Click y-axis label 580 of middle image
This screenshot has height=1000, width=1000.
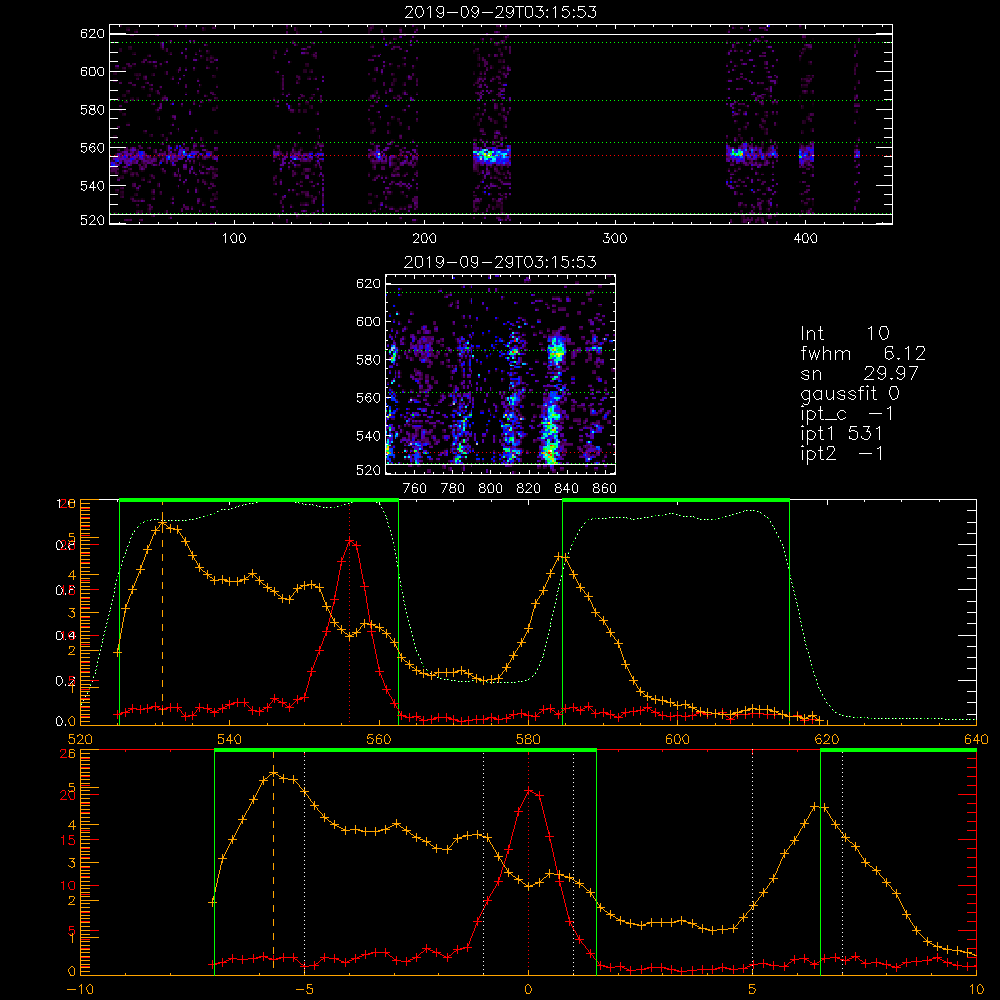(368, 360)
